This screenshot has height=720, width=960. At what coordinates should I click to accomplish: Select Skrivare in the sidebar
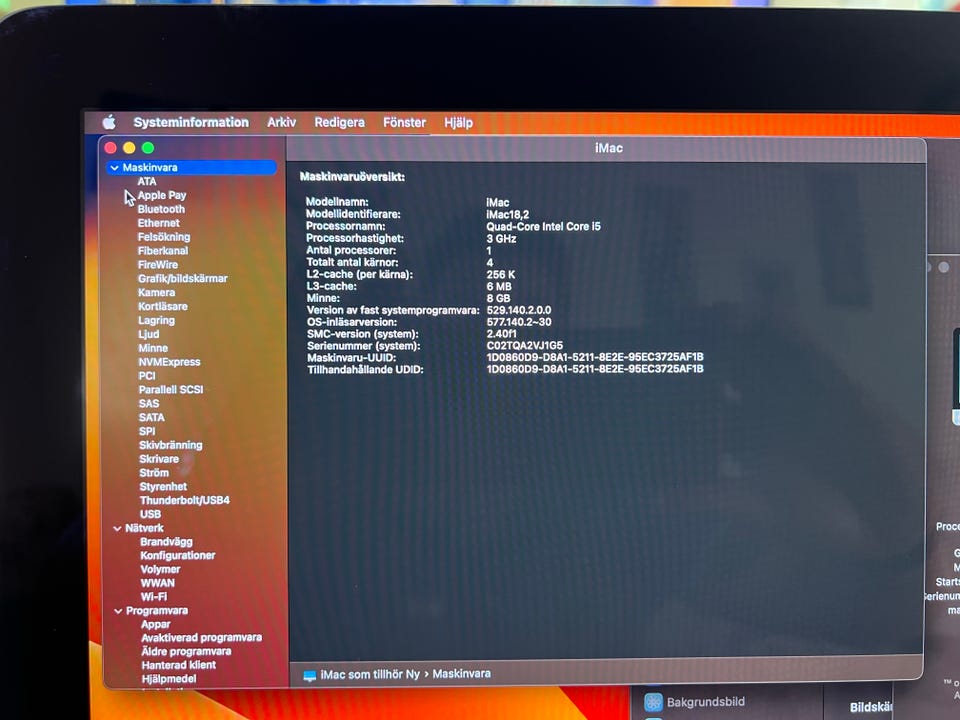(x=159, y=459)
